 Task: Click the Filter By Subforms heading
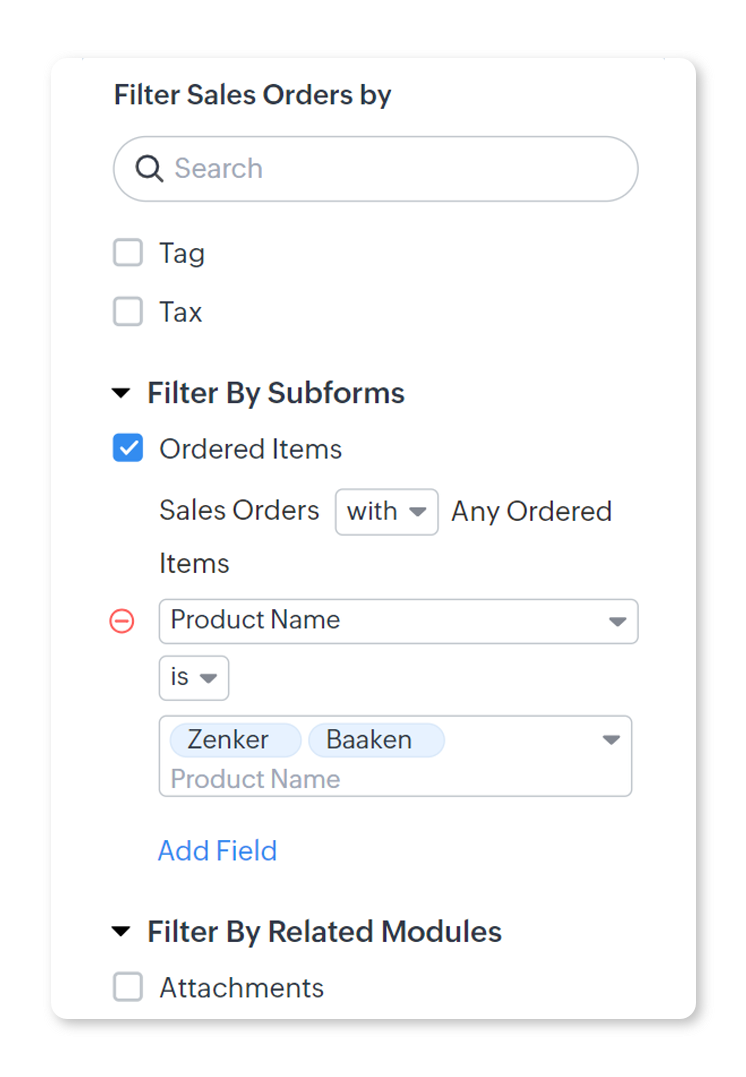(276, 393)
